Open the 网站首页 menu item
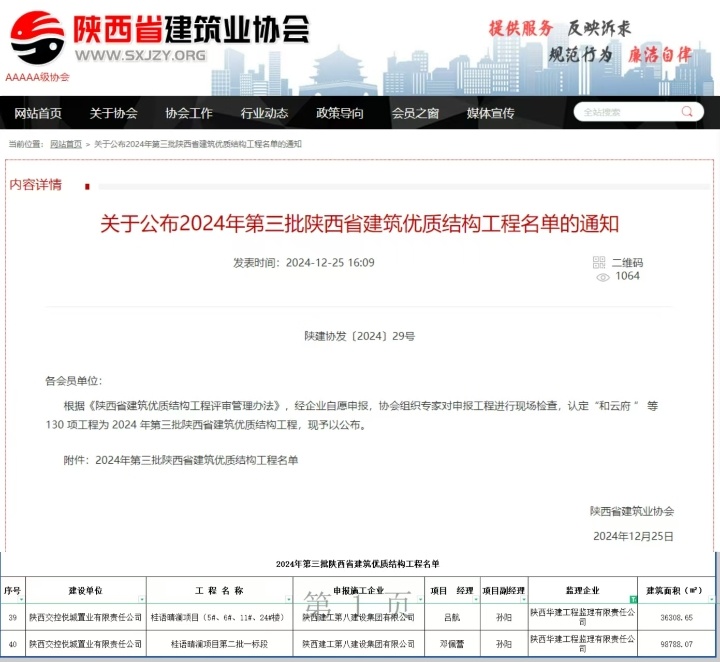 pyautogui.click(x=38, y=114)
